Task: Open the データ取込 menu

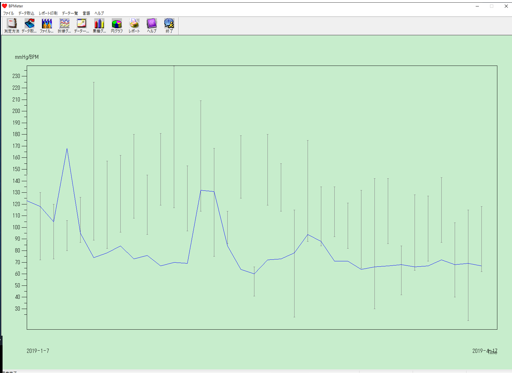Action: click(26, 13)
